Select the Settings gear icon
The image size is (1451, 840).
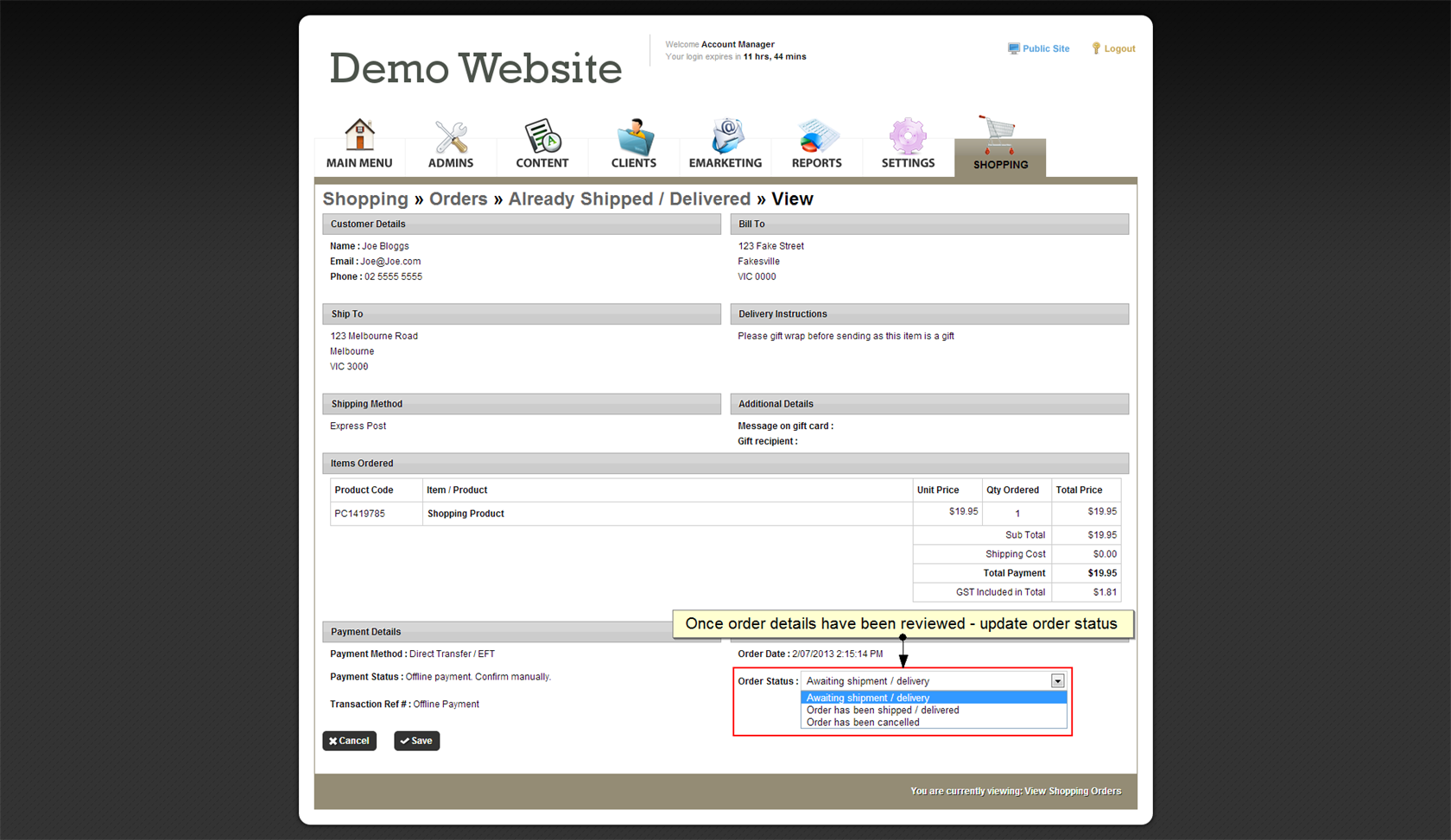point(908,136)
